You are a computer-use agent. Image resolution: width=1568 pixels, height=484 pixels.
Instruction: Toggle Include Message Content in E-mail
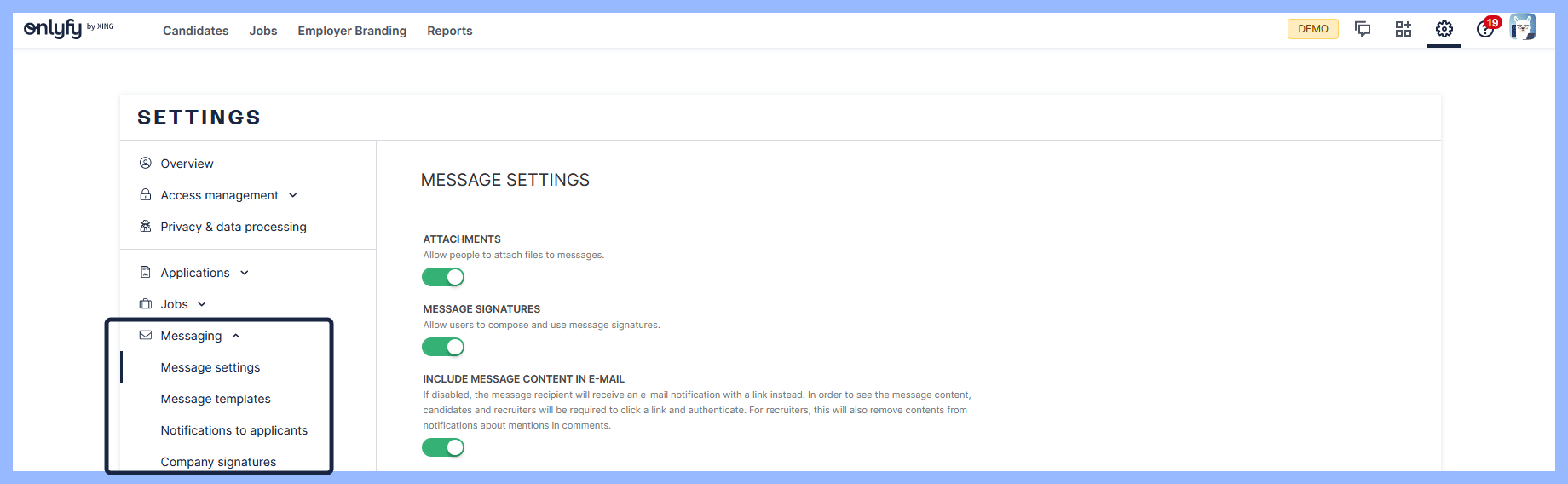pyautogui.click(x=443, y=447)
